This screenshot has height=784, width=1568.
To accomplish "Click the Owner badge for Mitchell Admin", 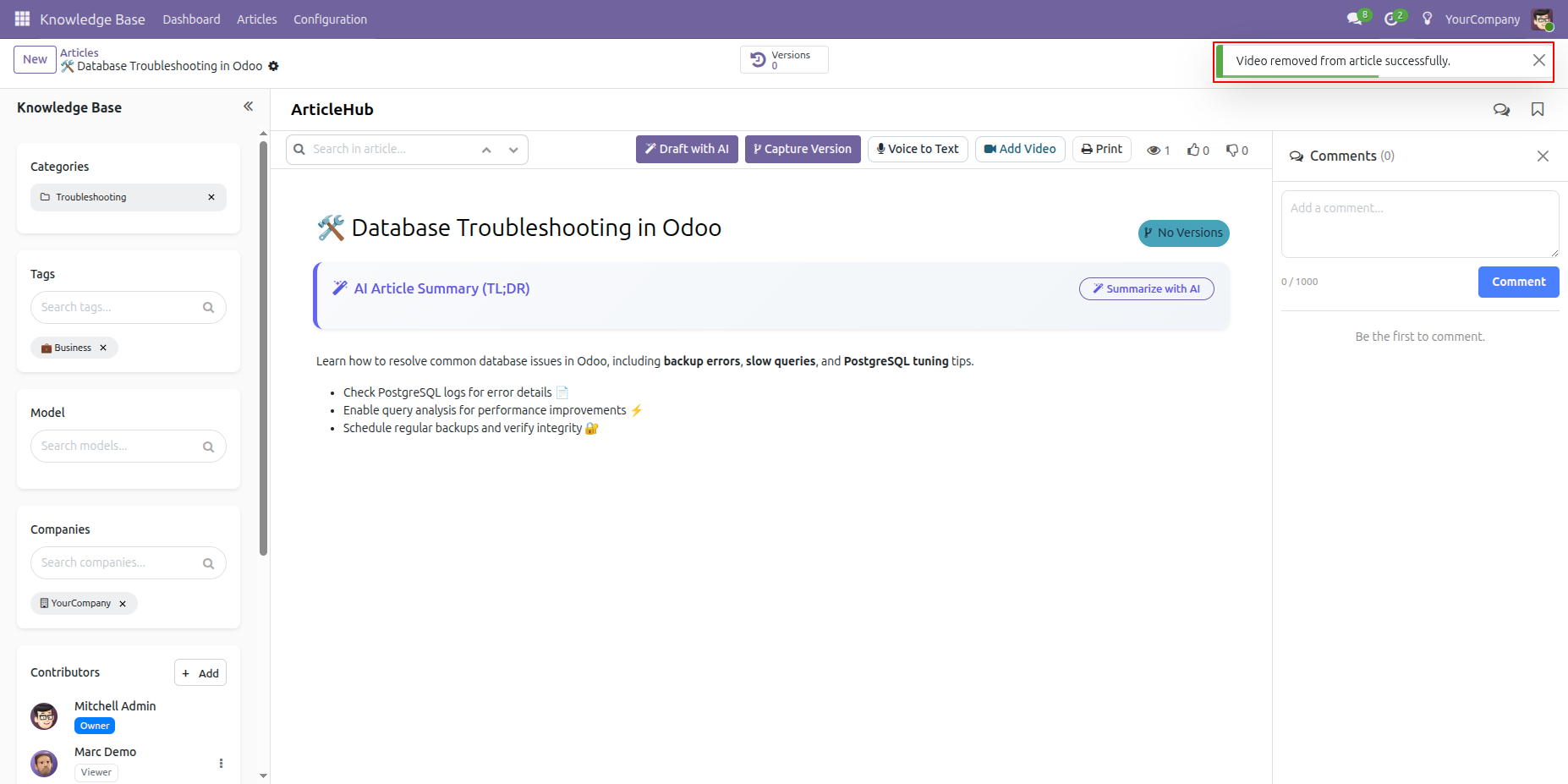I will tap(95, 726).
